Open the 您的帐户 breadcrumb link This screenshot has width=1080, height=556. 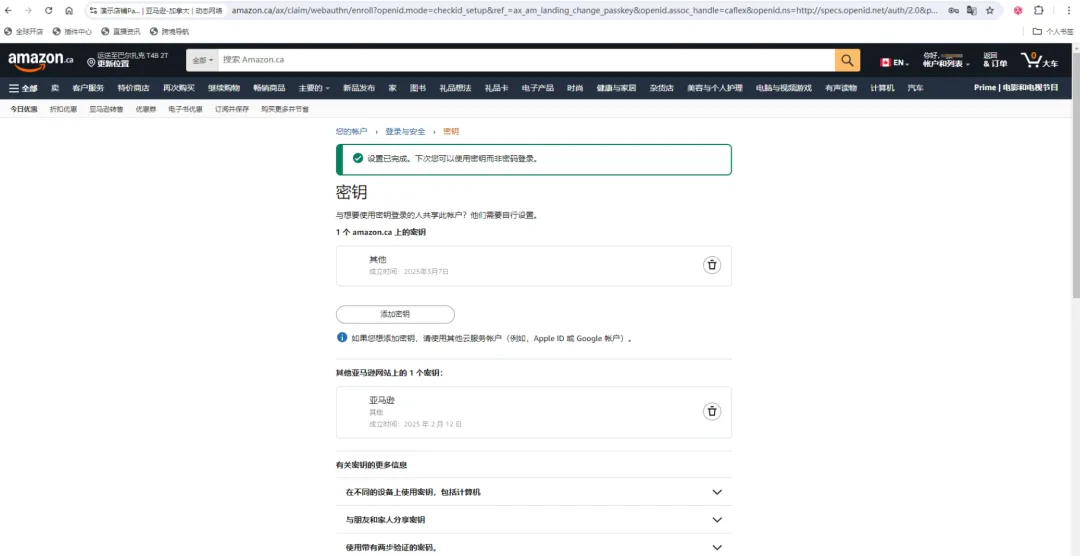[x=351, y=132]
